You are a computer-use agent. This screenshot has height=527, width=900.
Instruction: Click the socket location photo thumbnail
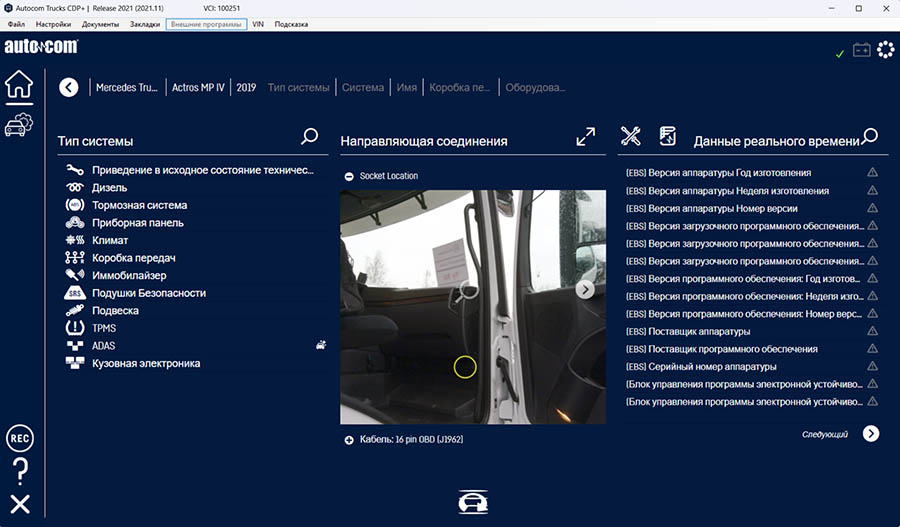[x=472, y=307]
